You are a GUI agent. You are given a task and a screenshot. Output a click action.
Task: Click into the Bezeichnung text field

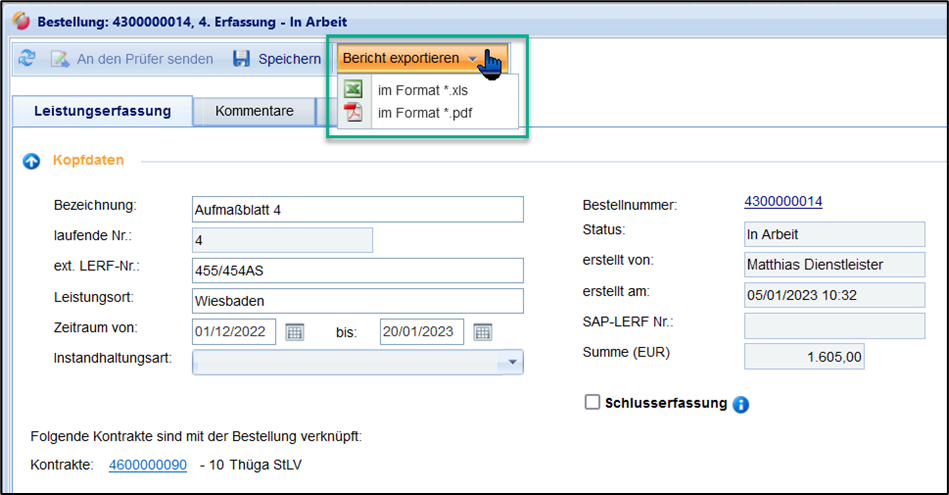pyautogui.click(x=356, y=209)
